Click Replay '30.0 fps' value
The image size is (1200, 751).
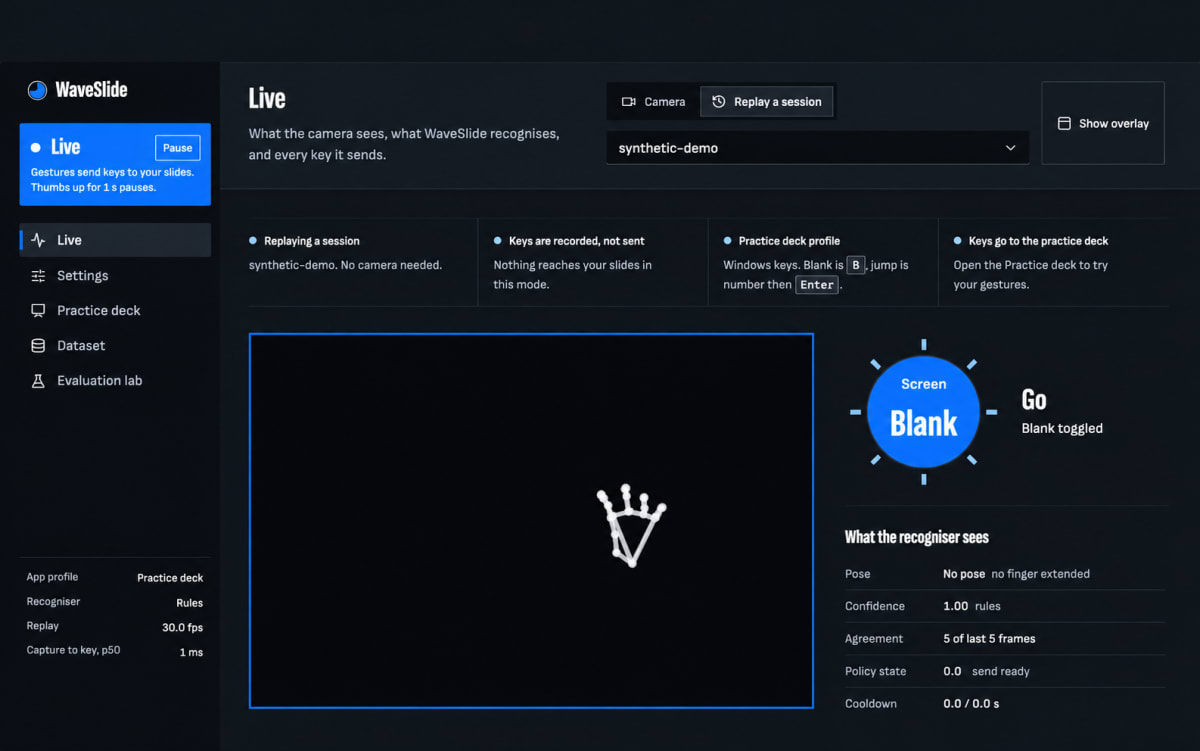click(x=182, y=627)
